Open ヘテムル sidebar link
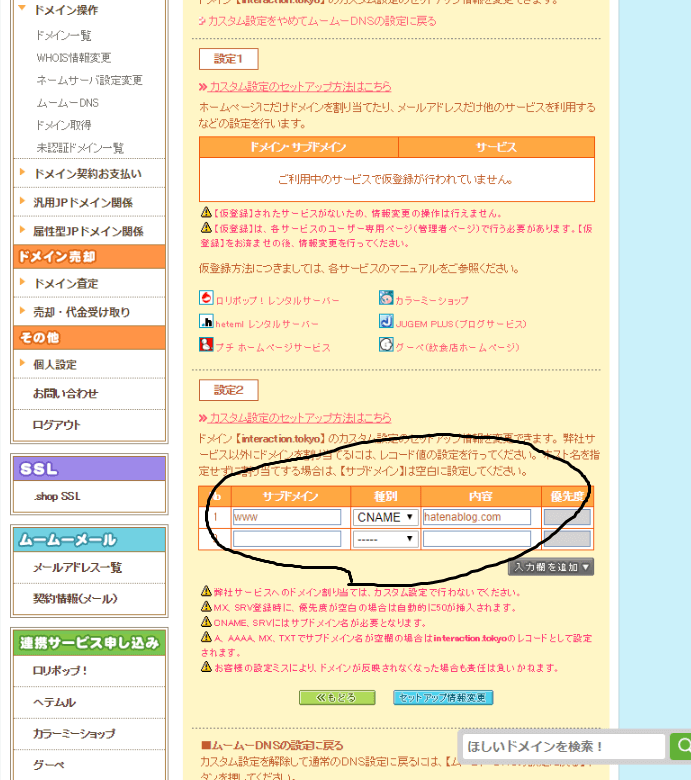 point(54,702)
